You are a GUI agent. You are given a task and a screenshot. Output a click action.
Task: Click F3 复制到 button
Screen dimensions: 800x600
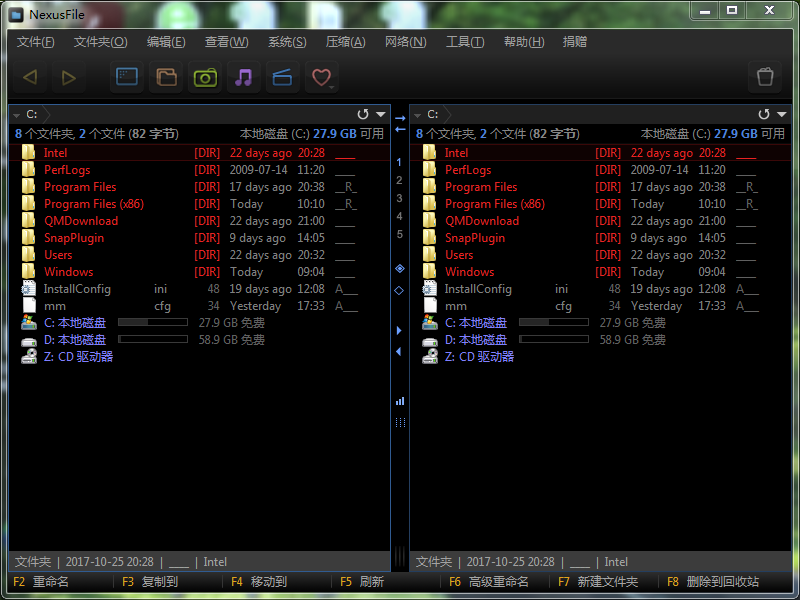tap(150, 582)
